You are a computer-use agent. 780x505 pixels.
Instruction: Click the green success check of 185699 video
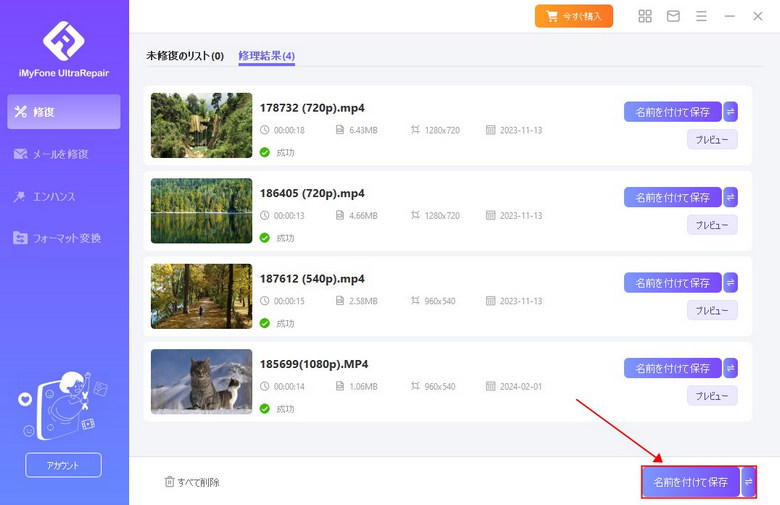pyautogui.click(x=265, y=409)
